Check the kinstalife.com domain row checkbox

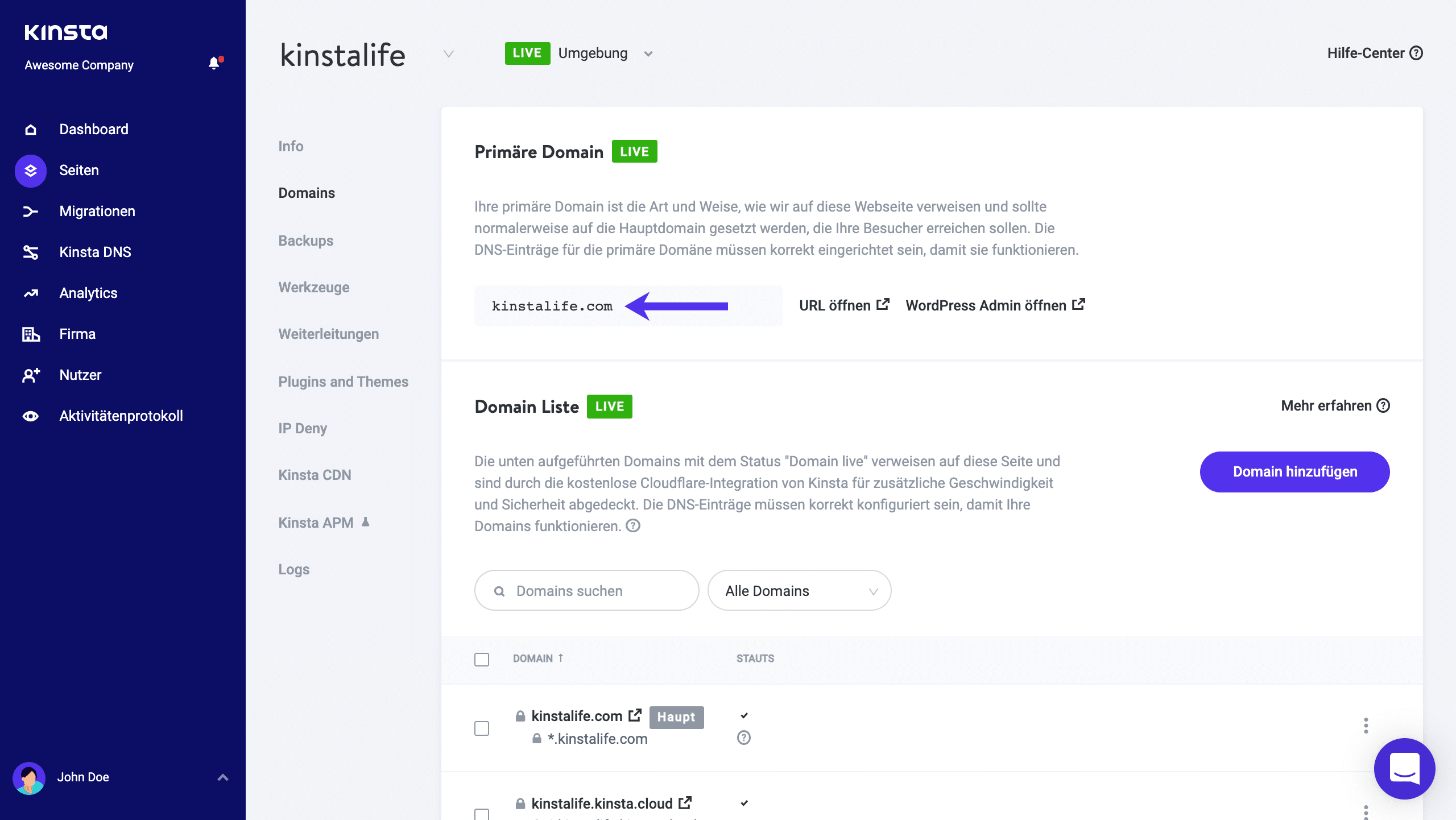pos(482,728)
